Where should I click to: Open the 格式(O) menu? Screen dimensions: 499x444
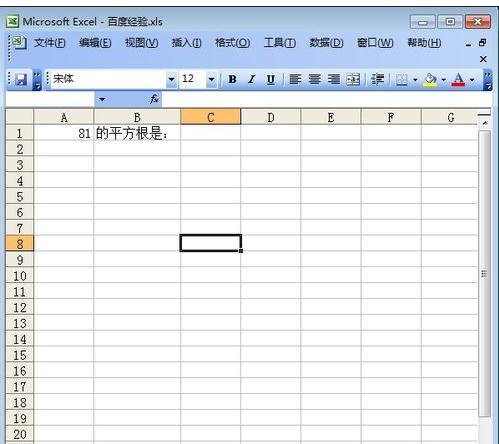coord(232,43)
